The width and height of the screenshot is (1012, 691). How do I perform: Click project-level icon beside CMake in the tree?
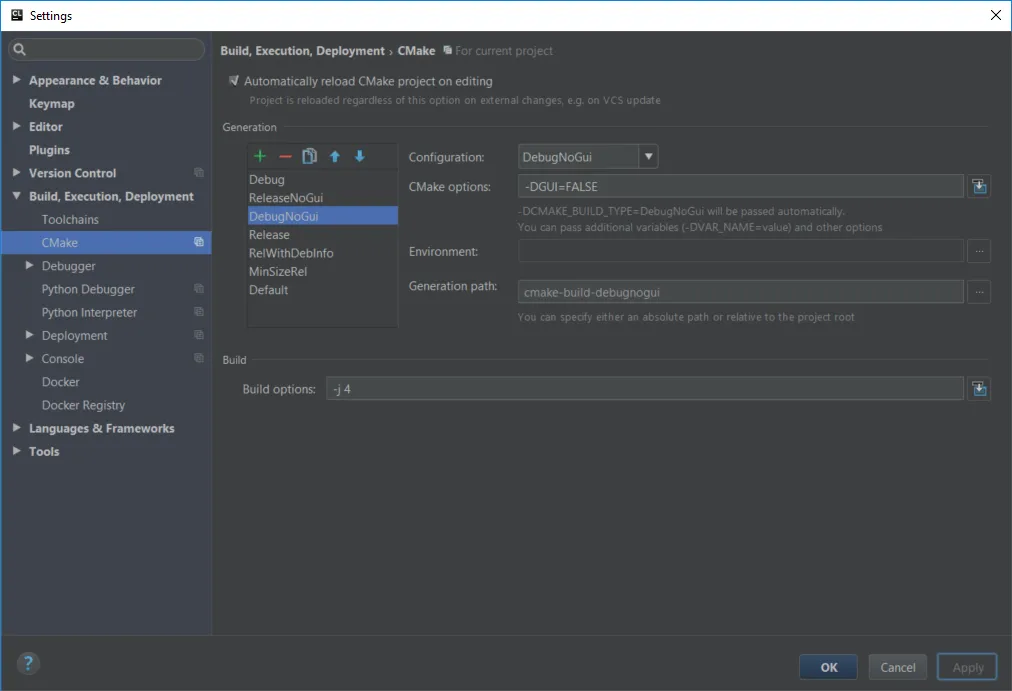pos(199,242)
